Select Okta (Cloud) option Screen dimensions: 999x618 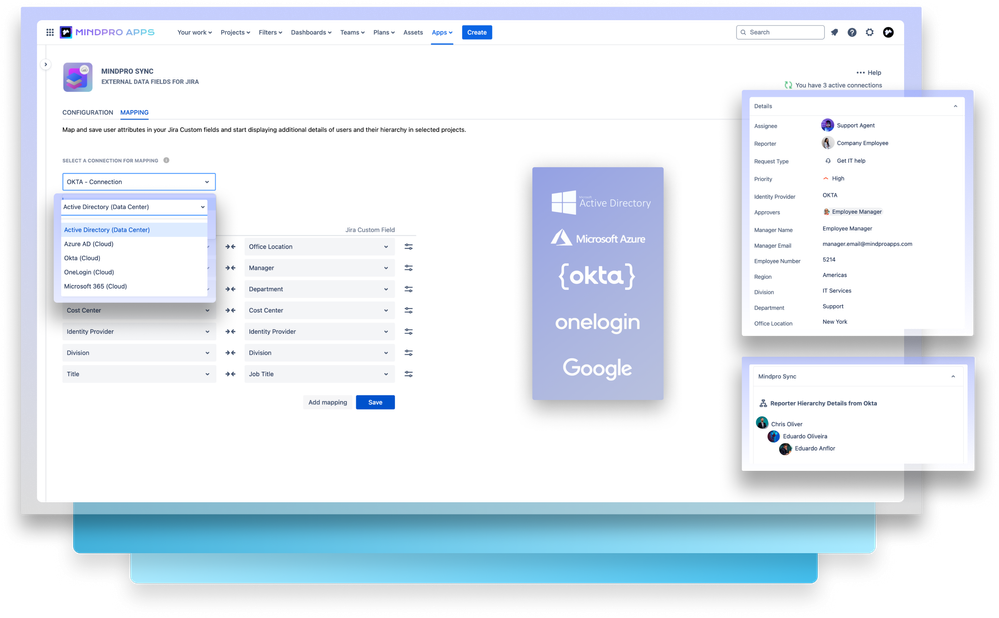134,258
